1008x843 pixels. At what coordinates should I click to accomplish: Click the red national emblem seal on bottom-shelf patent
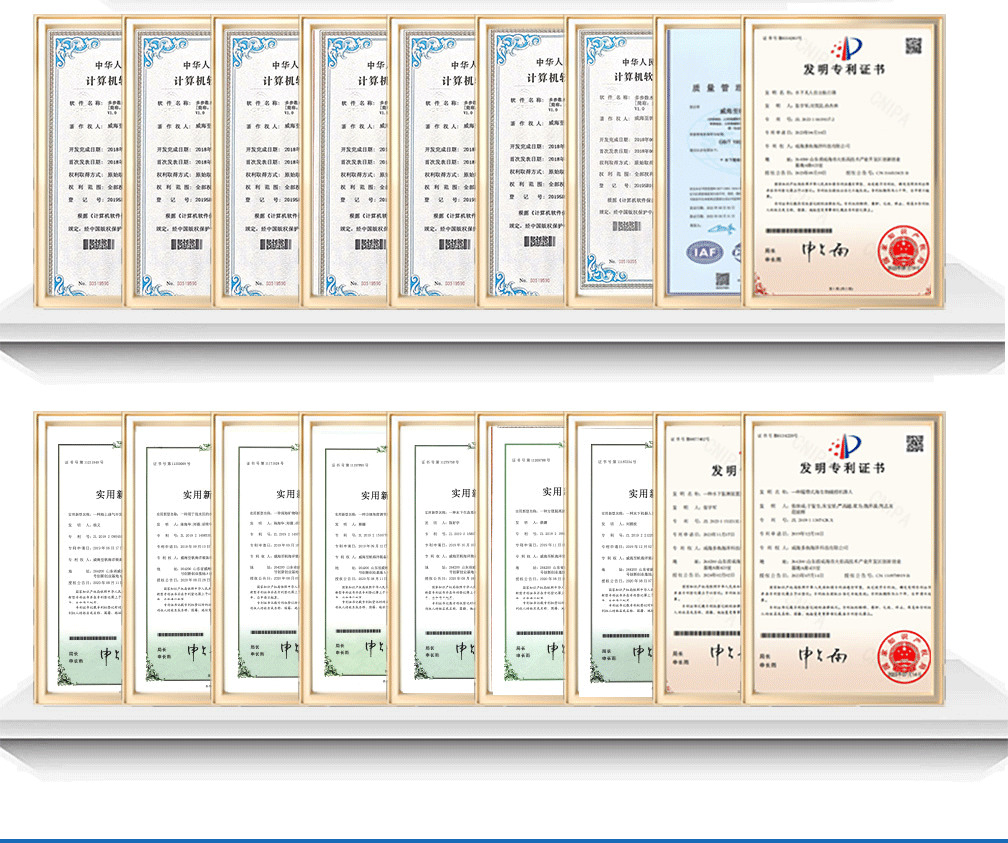click(903, 656)
